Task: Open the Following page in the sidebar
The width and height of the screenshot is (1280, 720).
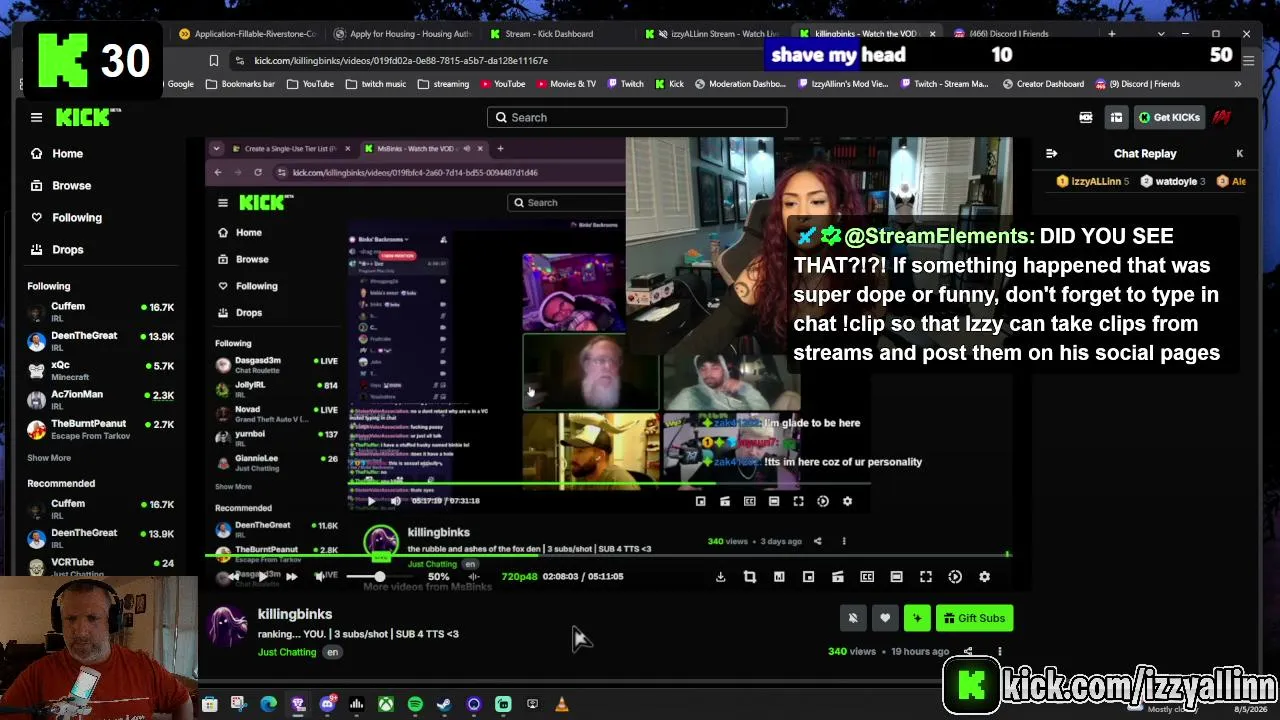Action: click(x=65, y=217)
